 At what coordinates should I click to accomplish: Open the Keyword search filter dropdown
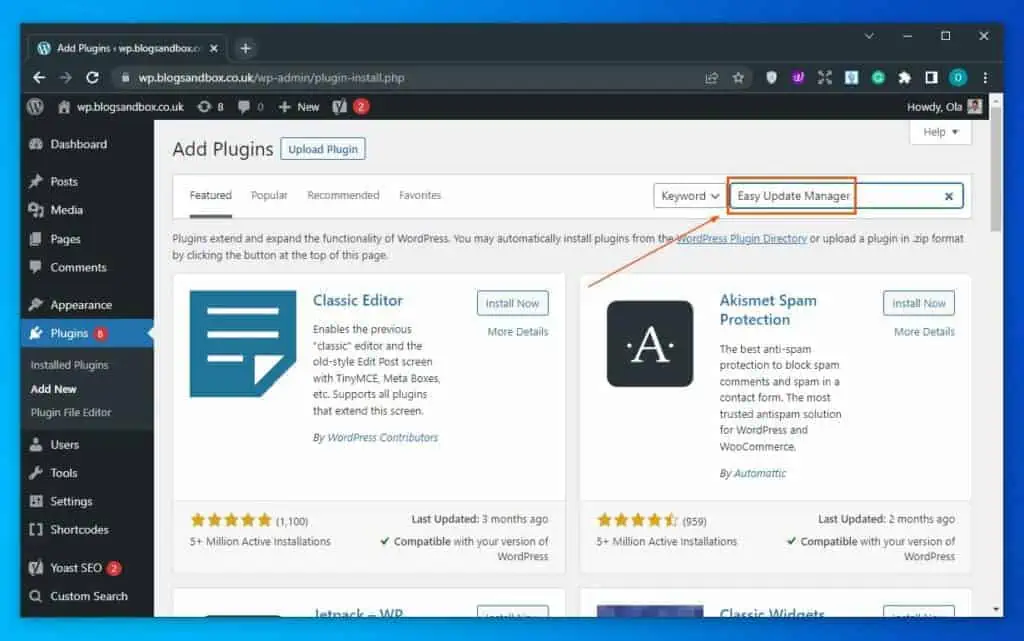pos(688,196)
